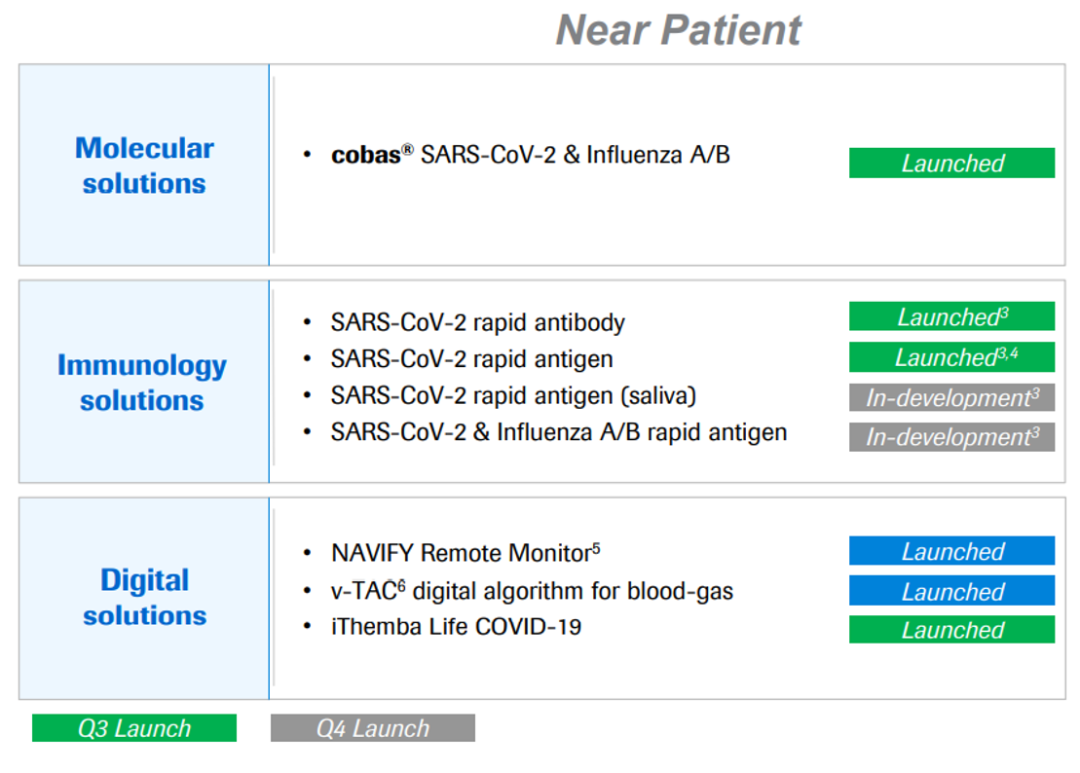Click green Launched badge for iThemba Life

[x=951, y=630]
